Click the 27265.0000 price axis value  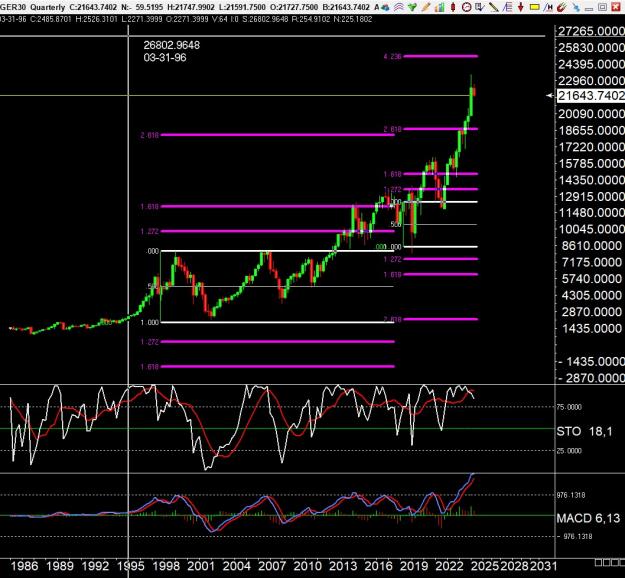coord(591,31)
